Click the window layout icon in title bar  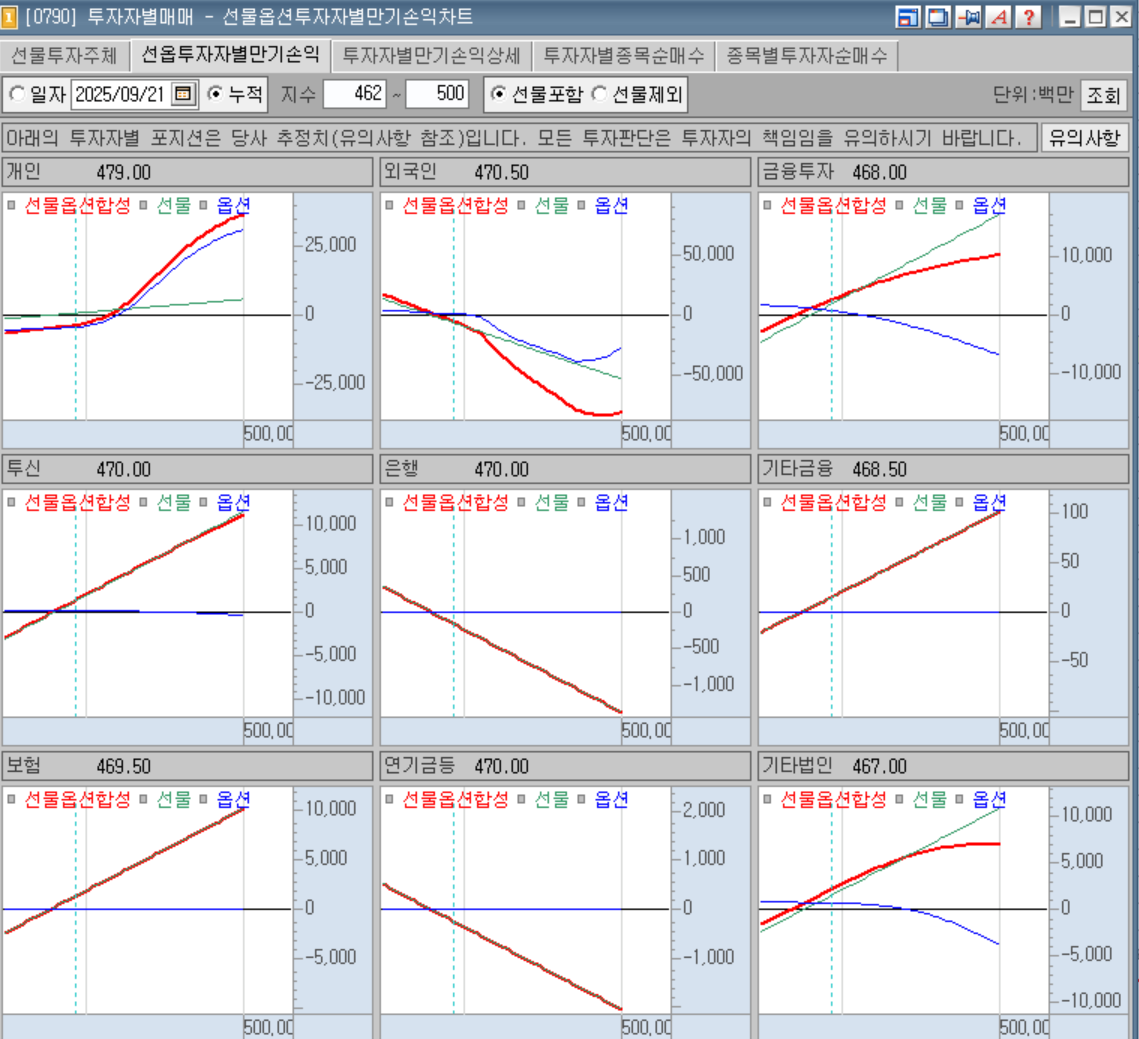(x=909, y=17)
